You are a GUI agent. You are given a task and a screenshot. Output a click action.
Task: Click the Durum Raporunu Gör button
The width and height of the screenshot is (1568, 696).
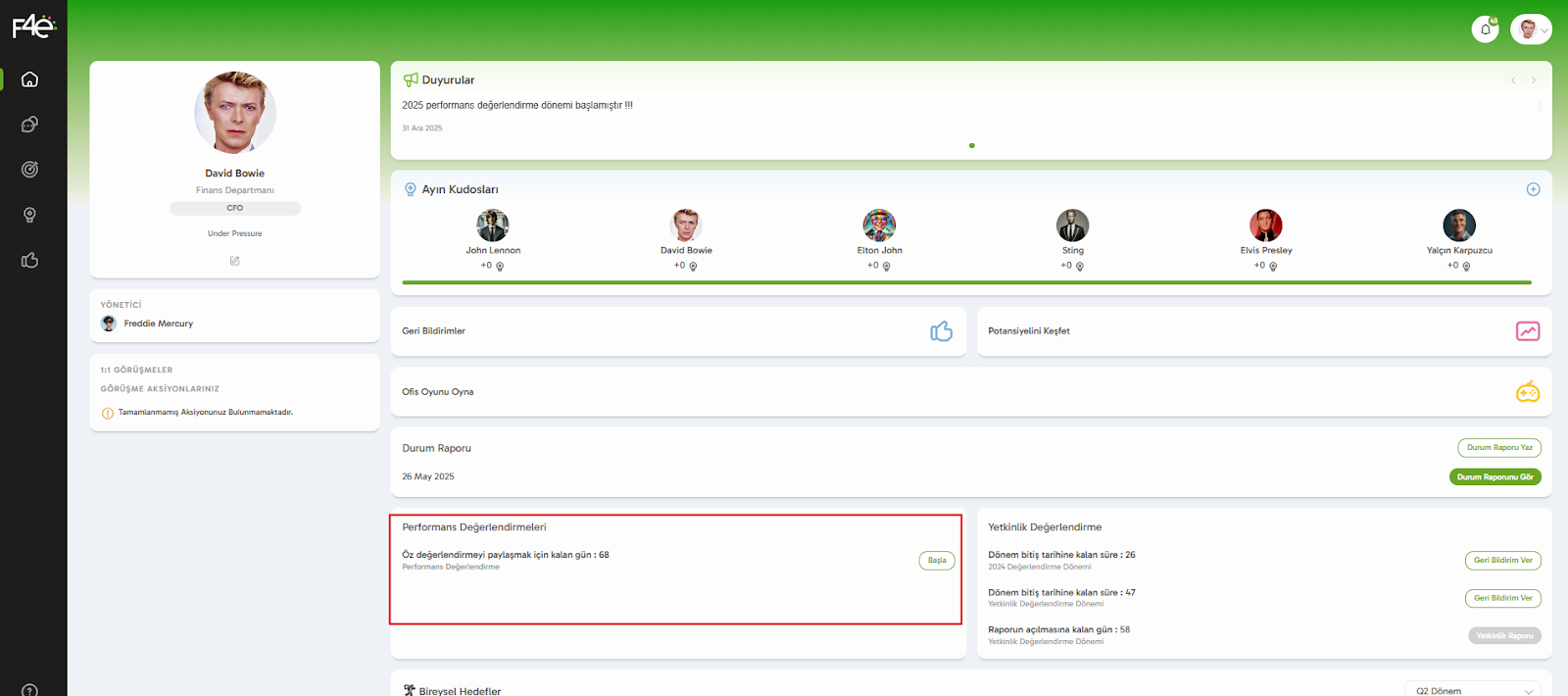1494,477
